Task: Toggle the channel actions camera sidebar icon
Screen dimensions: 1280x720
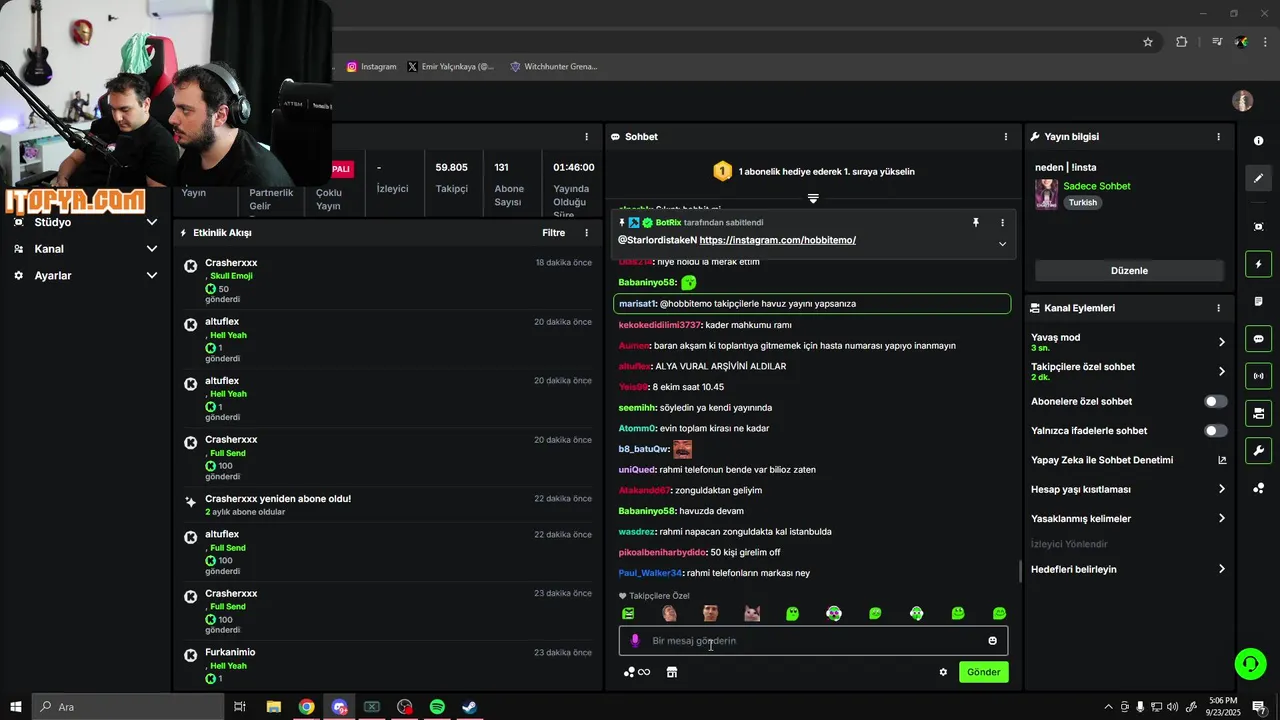Action: [x=1258, y=413]
